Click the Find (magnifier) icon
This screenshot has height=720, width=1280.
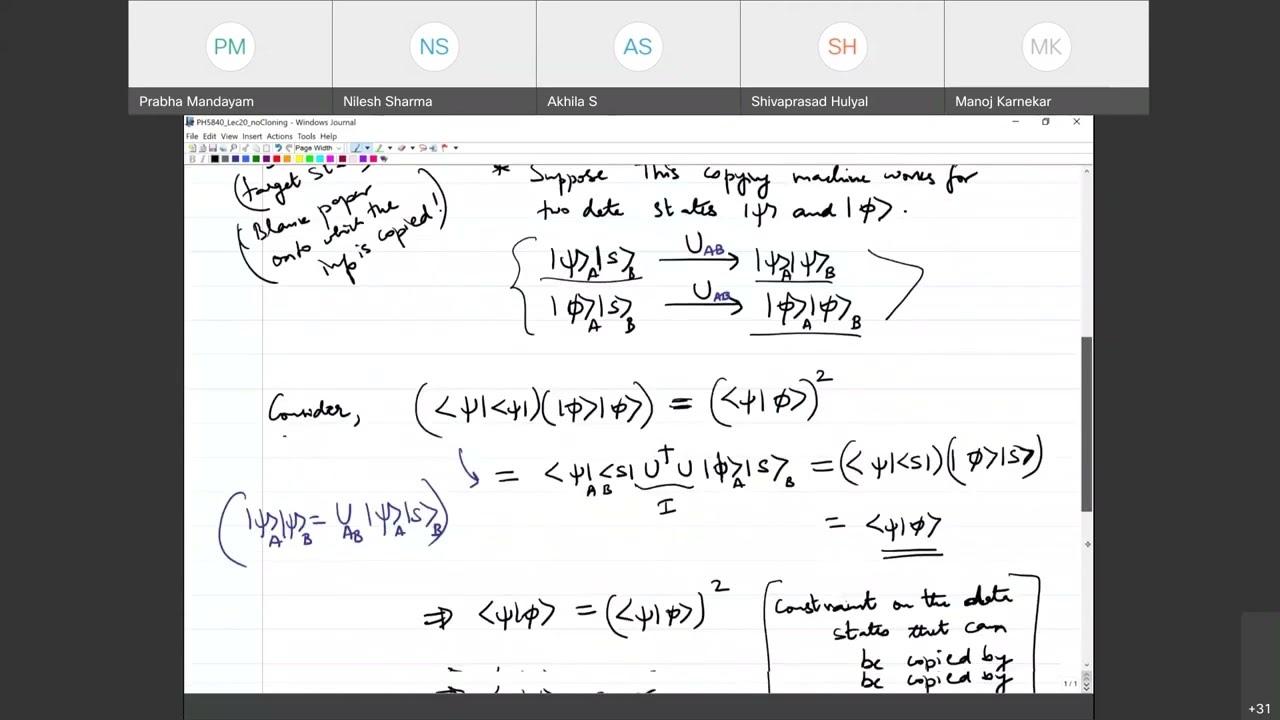coord(233,148)
